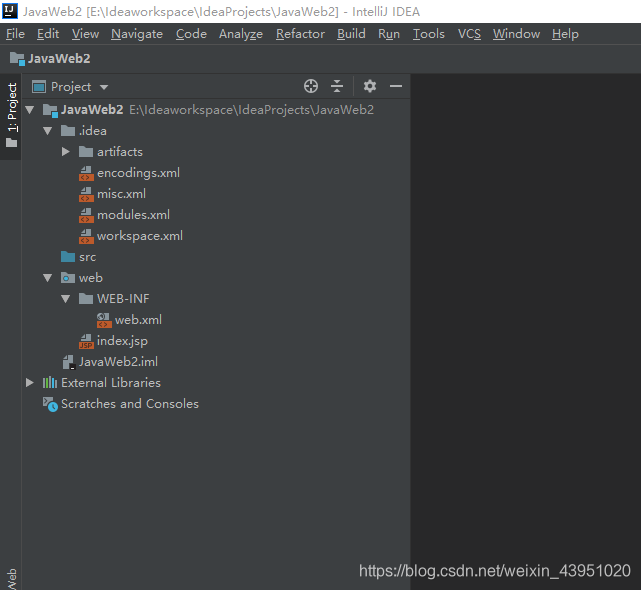Click the encodings.xml file icon
The width and height of the screenshot is (641, 590).
[86, 173]
